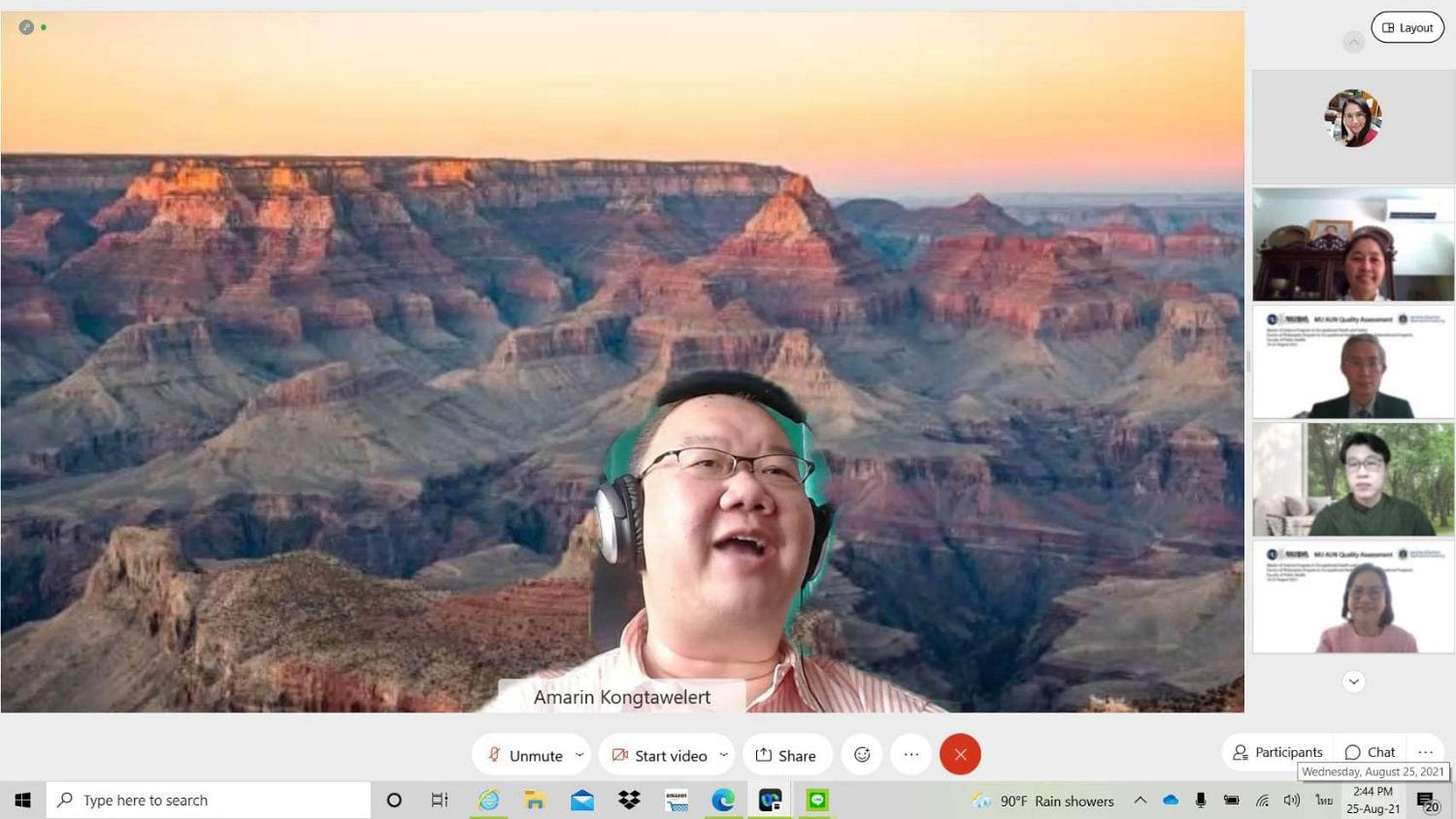Open the system volume control
Screen dimensions: 1456x819
coord(1291,801)
